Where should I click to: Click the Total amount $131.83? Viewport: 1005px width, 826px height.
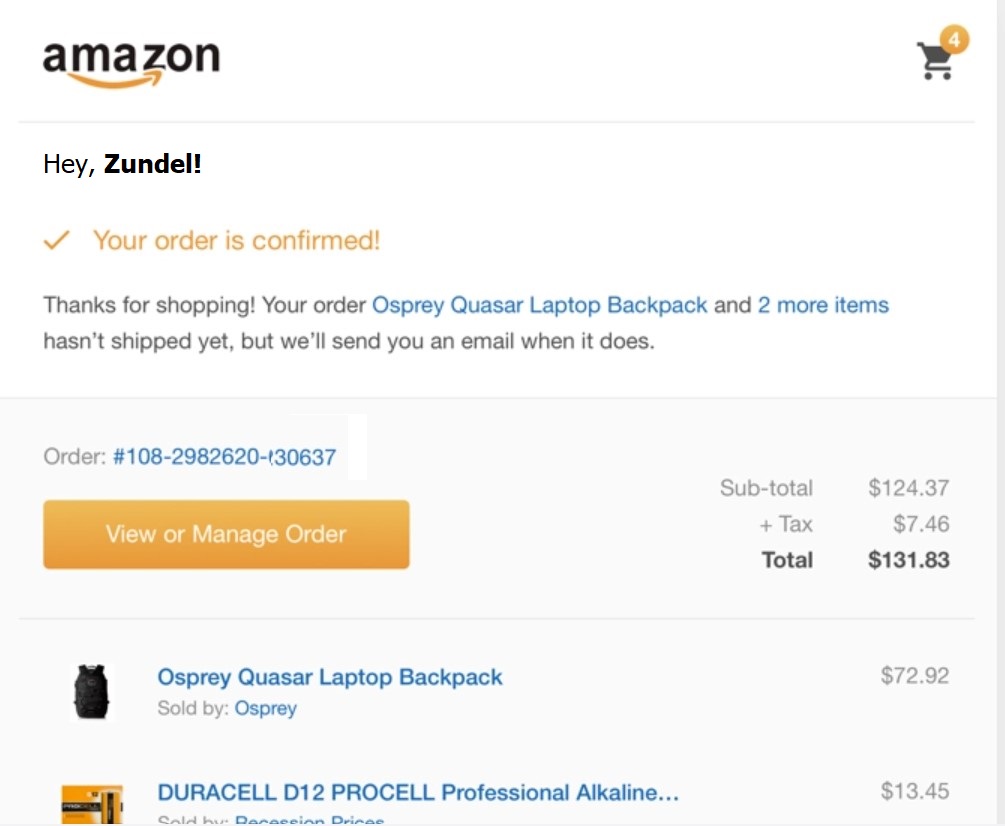coord(908,560)
